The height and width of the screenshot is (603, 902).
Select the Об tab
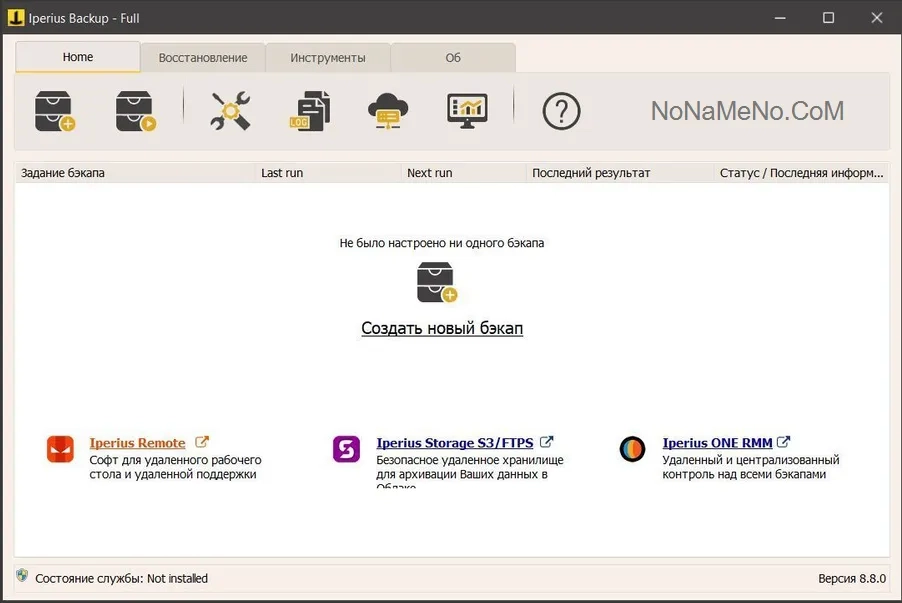(x=453, y=58)
